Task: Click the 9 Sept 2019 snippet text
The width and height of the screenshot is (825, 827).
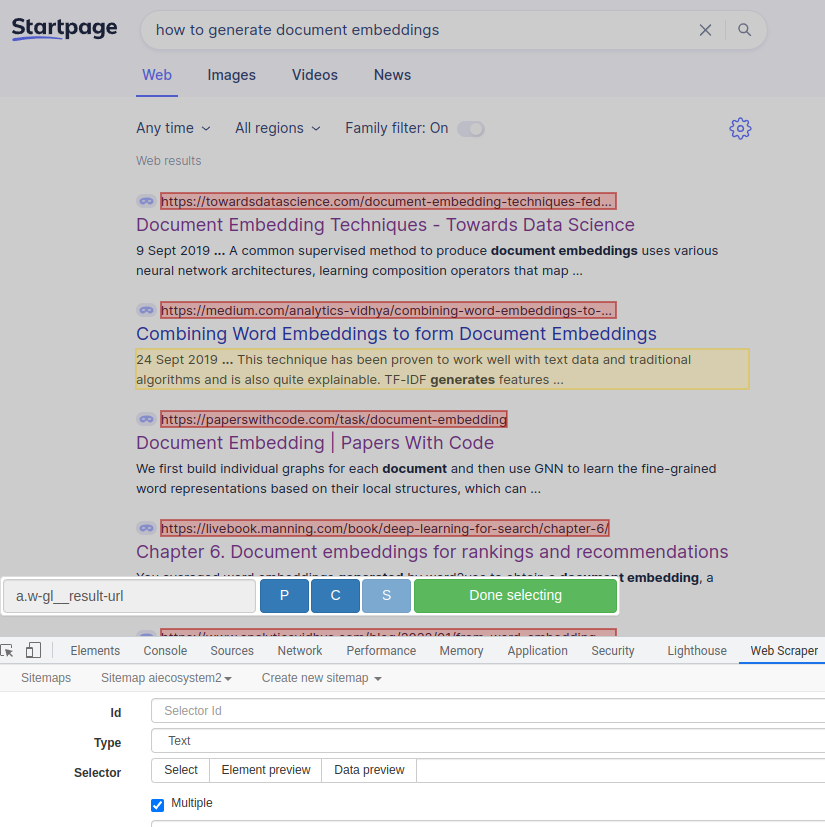Action: 427,261
